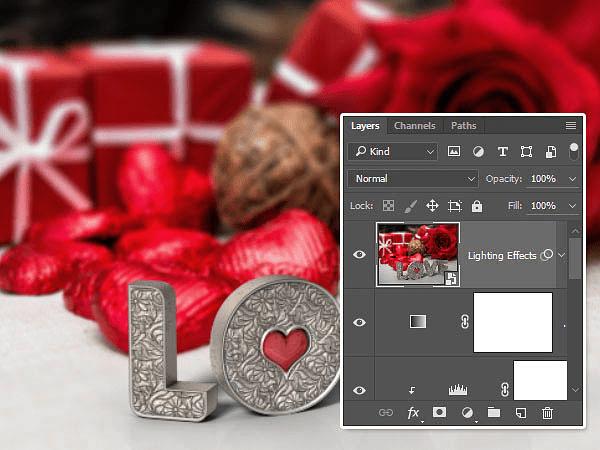Screen dimensions: 600x450
Task: Toggle visibility of the Levels adjustment layer
Action: click(x=359, y=390)
